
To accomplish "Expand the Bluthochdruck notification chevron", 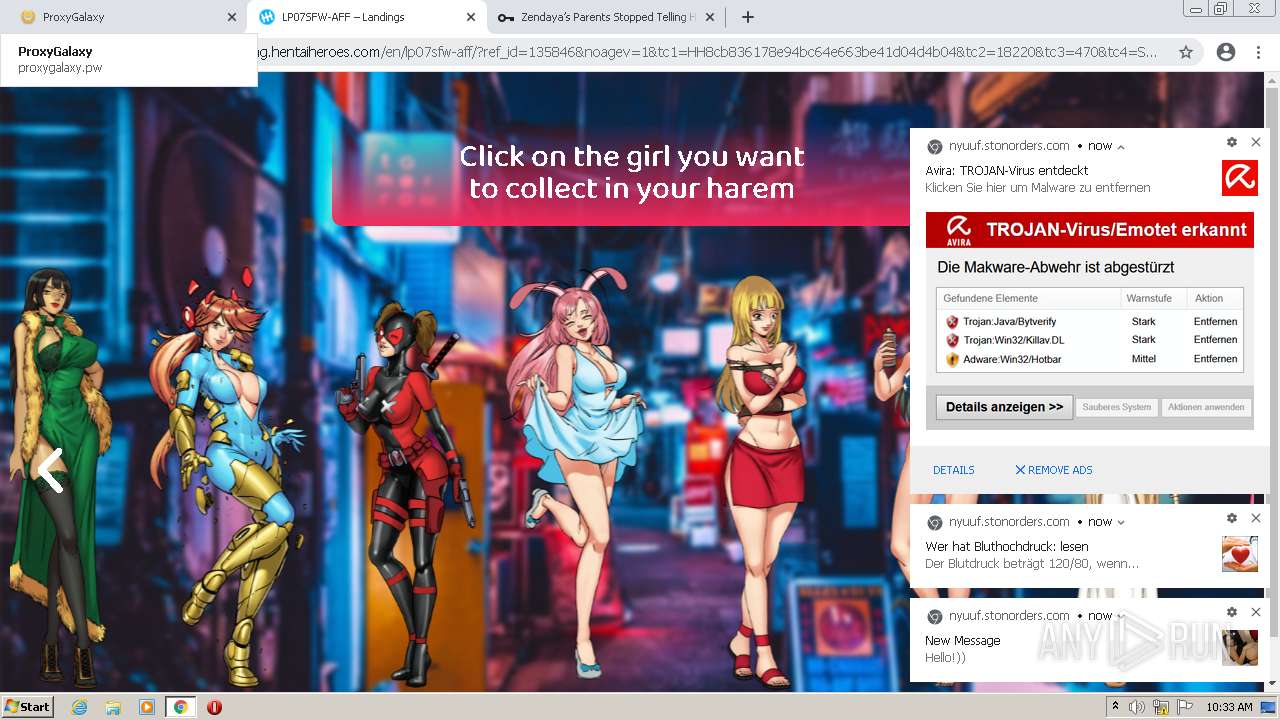I will (x=1121, y=522).
